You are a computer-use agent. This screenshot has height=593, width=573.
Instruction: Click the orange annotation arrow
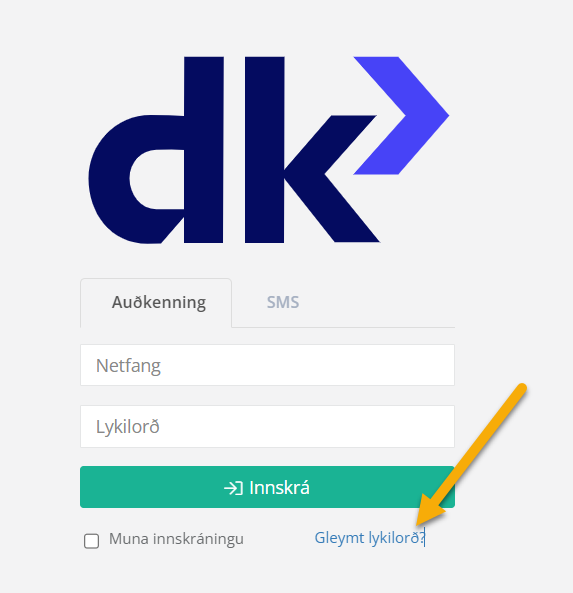tap(471, 455)
